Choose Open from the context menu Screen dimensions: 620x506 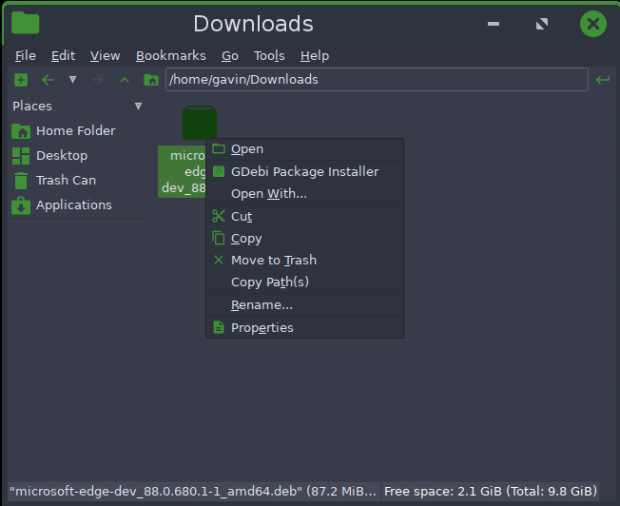coord(304,149)
